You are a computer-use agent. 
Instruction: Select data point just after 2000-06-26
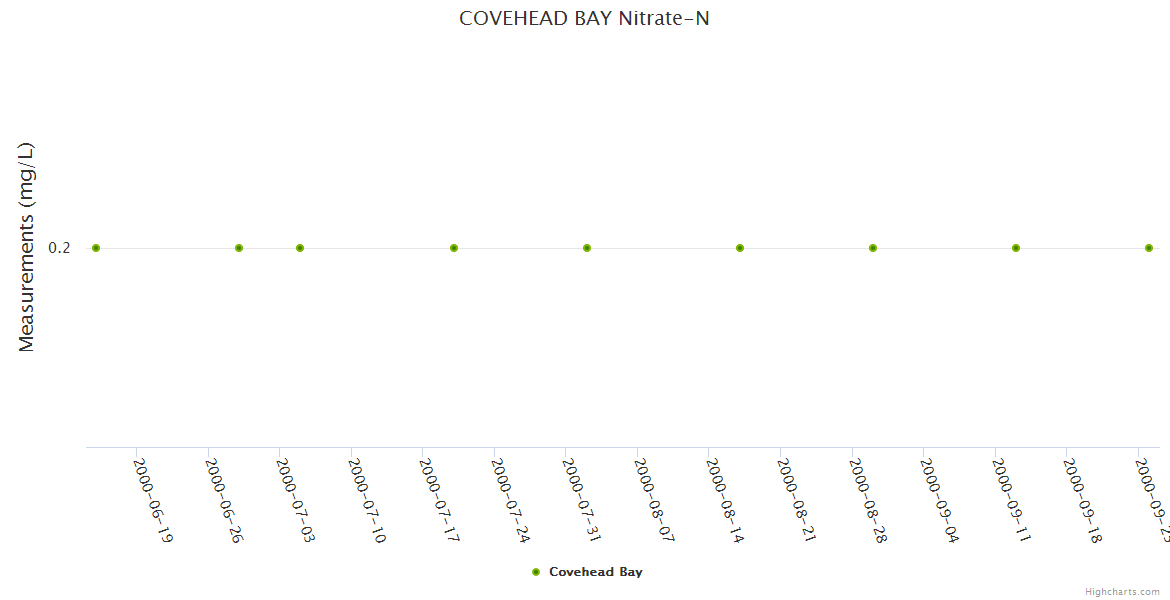click(239, 248)
